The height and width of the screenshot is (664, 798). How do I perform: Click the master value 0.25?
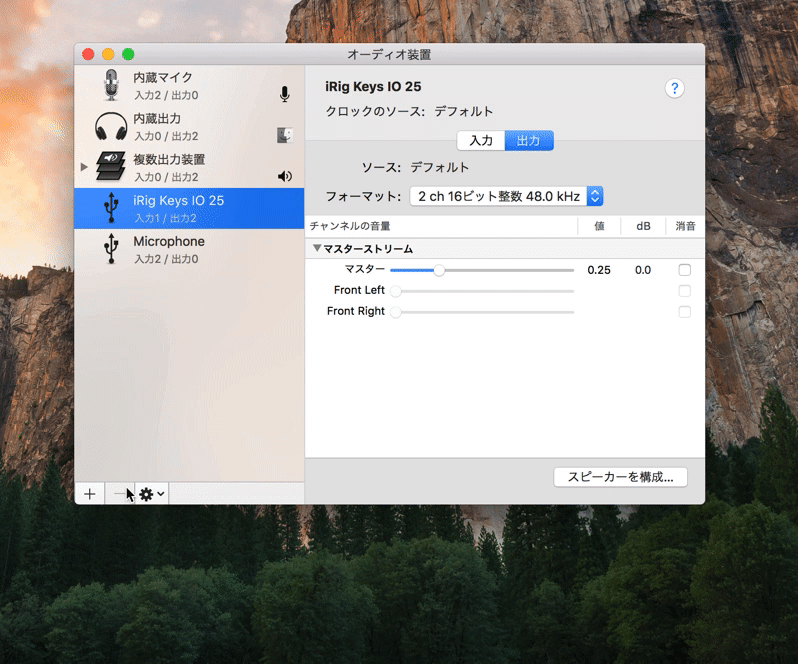(x=599, y=270)
